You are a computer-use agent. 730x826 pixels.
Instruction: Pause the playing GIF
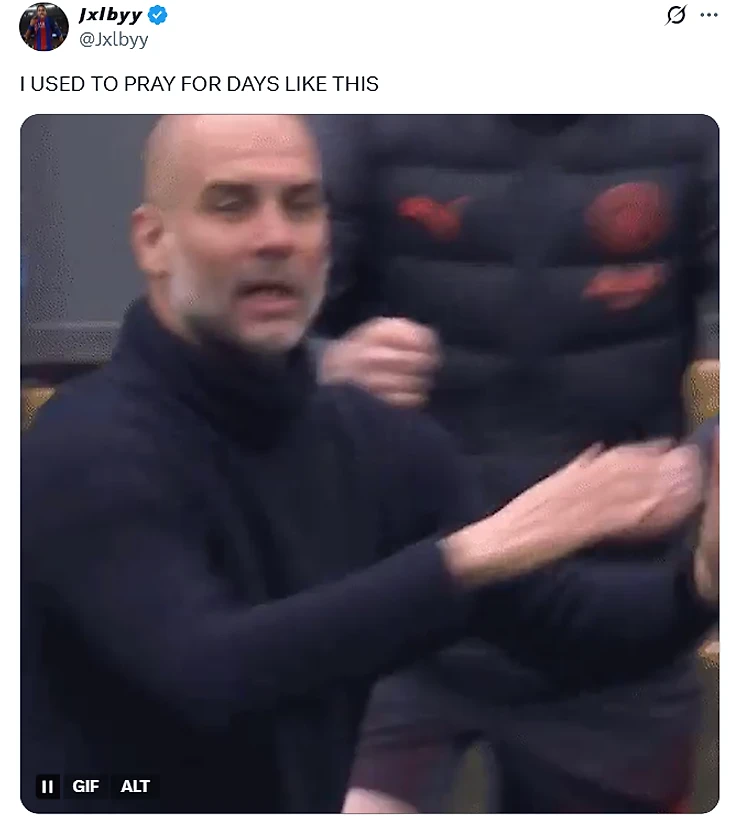point(47,786)
